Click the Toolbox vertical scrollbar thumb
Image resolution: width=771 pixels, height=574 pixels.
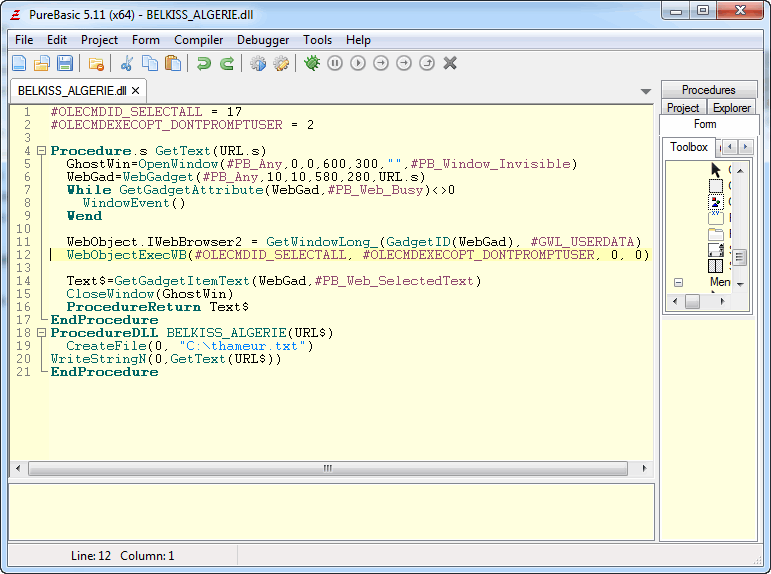point(740,257)
